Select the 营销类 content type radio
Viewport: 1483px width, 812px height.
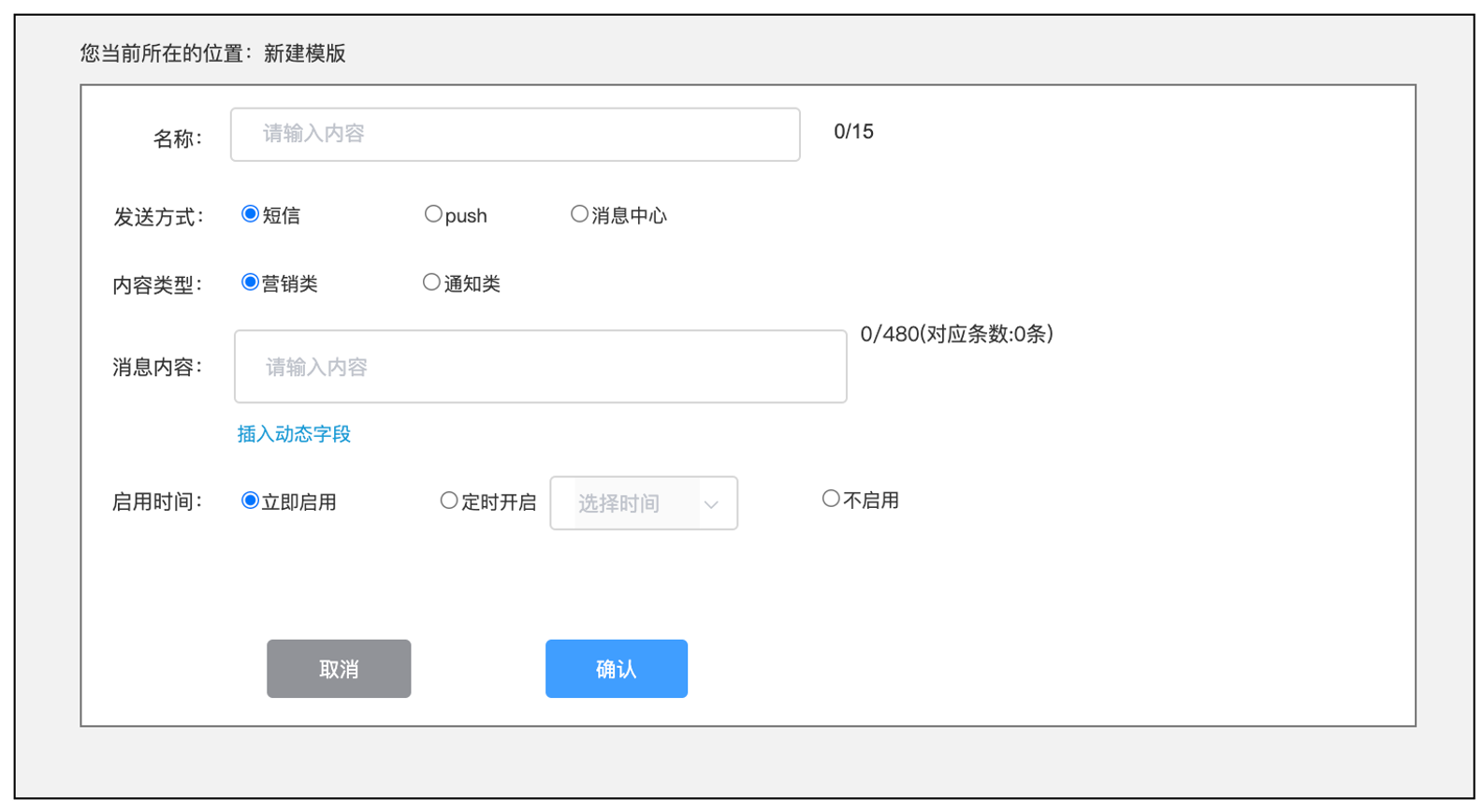coord(250,283)
